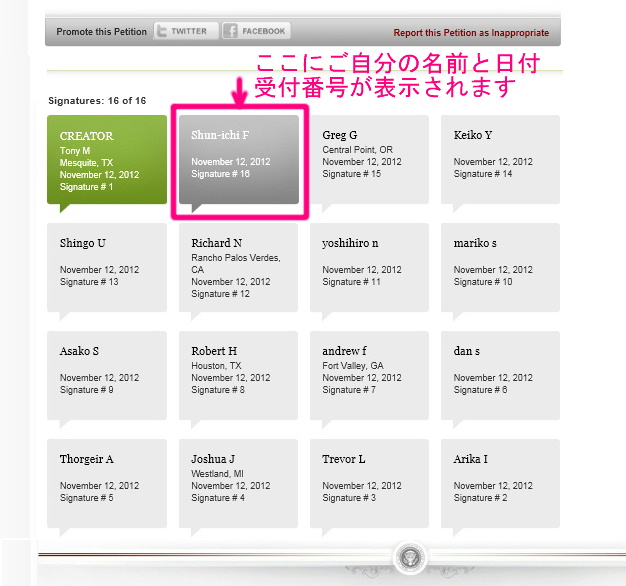Click Signature # 2 text
The height and width of the screenshot is (586, 626).
(480, 498)
